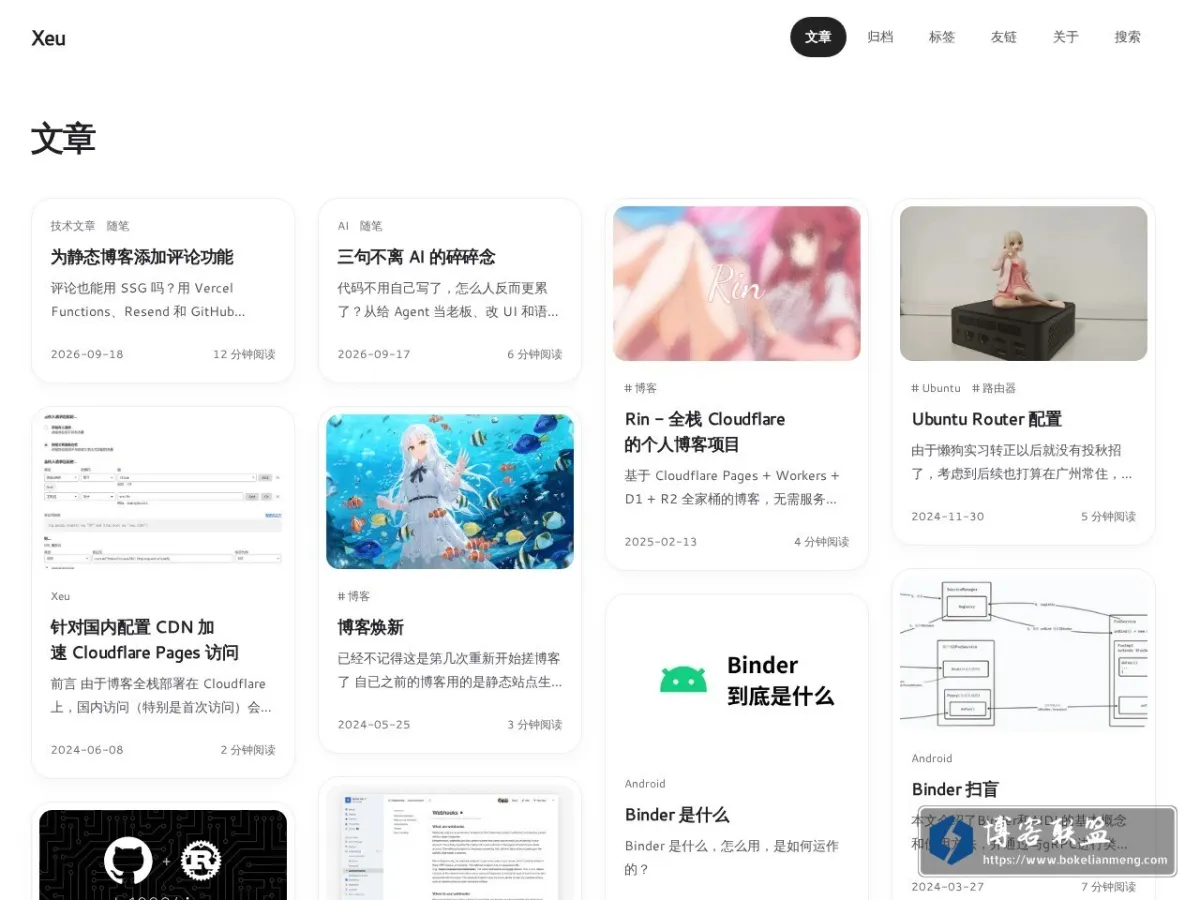Image resolution: width=1200 pixels, height=900 pixels.
Task: Open the figurine on router photo
Action: [1024, 283]
